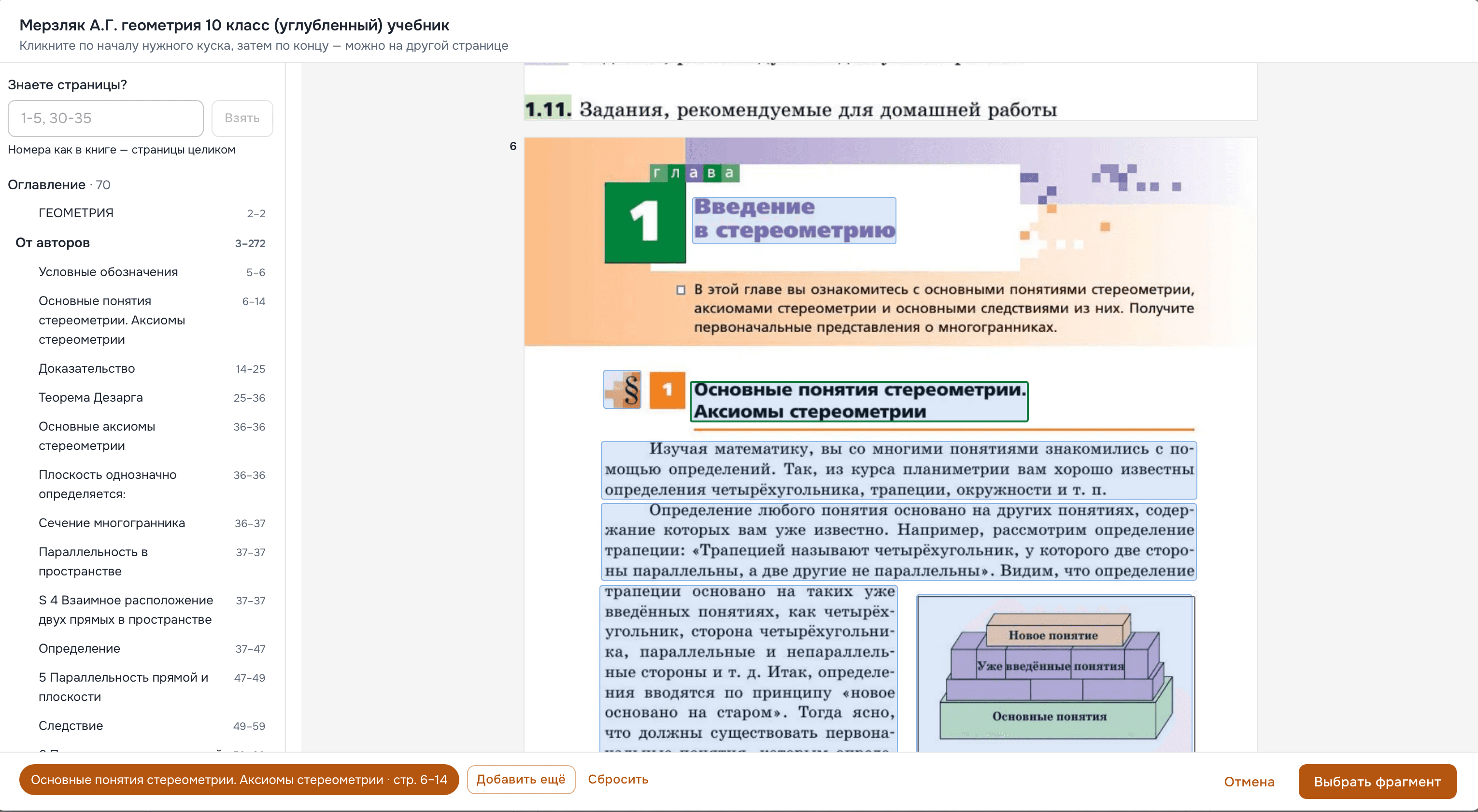1478x812 pixels.
Task: Click the orange section number 1 square
Action: pos(668,391)
